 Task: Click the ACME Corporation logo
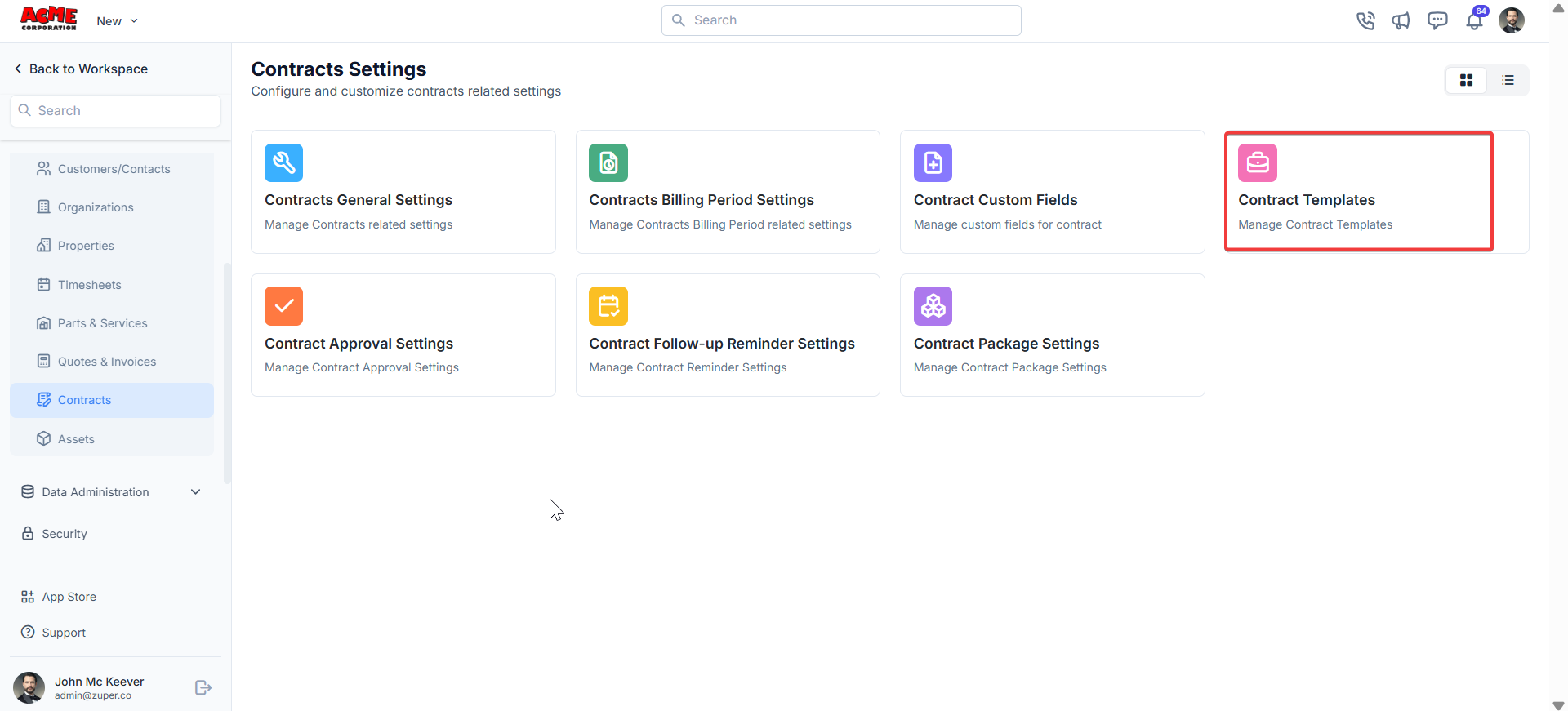pyautogui.click(x=49, y=19)
